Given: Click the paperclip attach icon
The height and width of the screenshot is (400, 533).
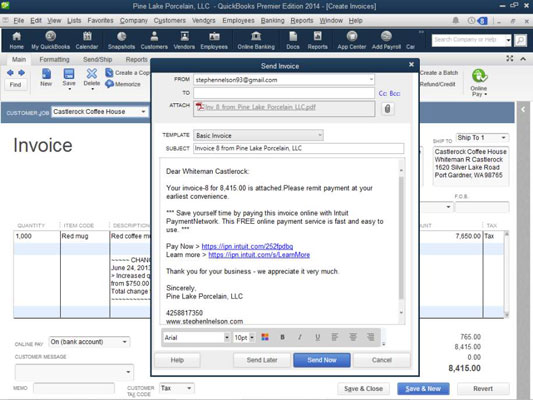Looking at the screenshot, I should click(x=387, y=109).
